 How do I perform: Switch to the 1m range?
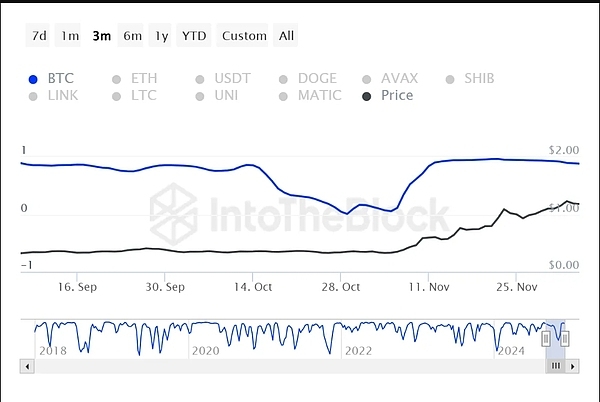click(x=70, y=36)
